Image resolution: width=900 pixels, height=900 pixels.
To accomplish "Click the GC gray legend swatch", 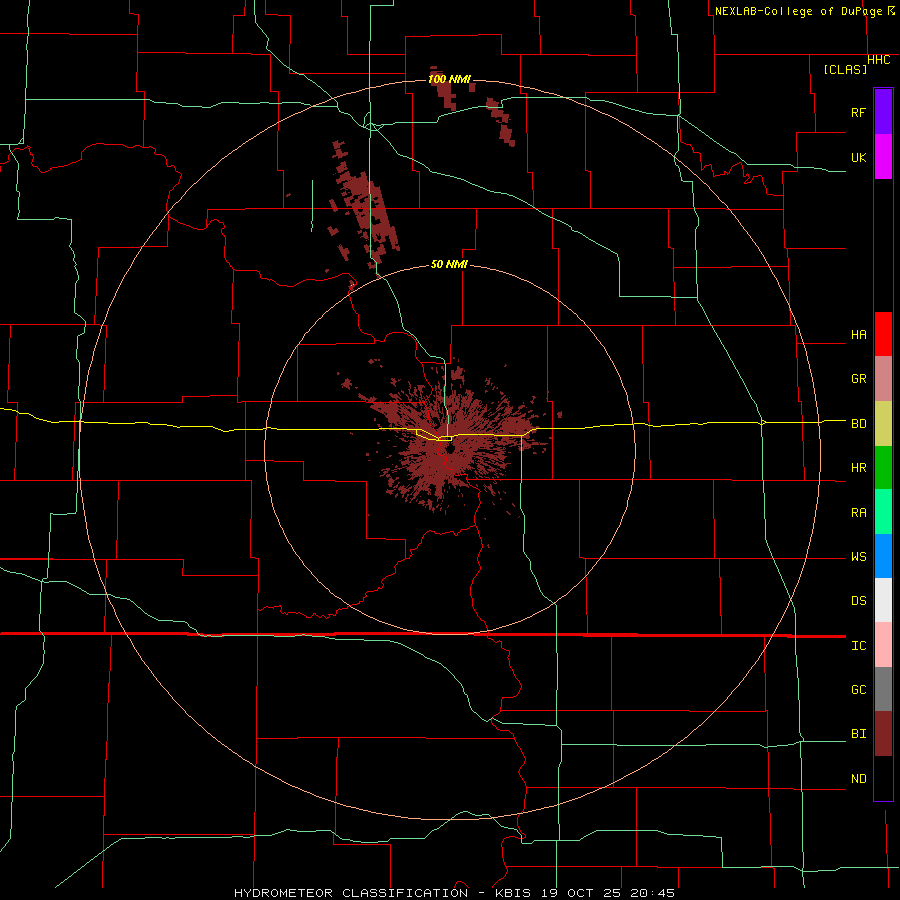I will (883, 689).
